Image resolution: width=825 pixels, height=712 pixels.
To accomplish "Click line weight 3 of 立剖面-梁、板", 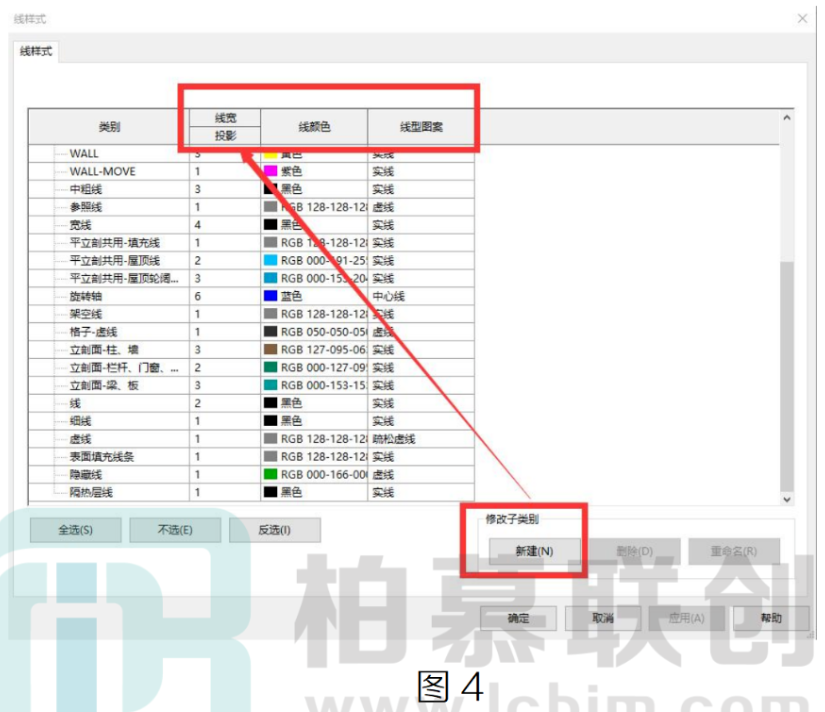I will point(225,385).
